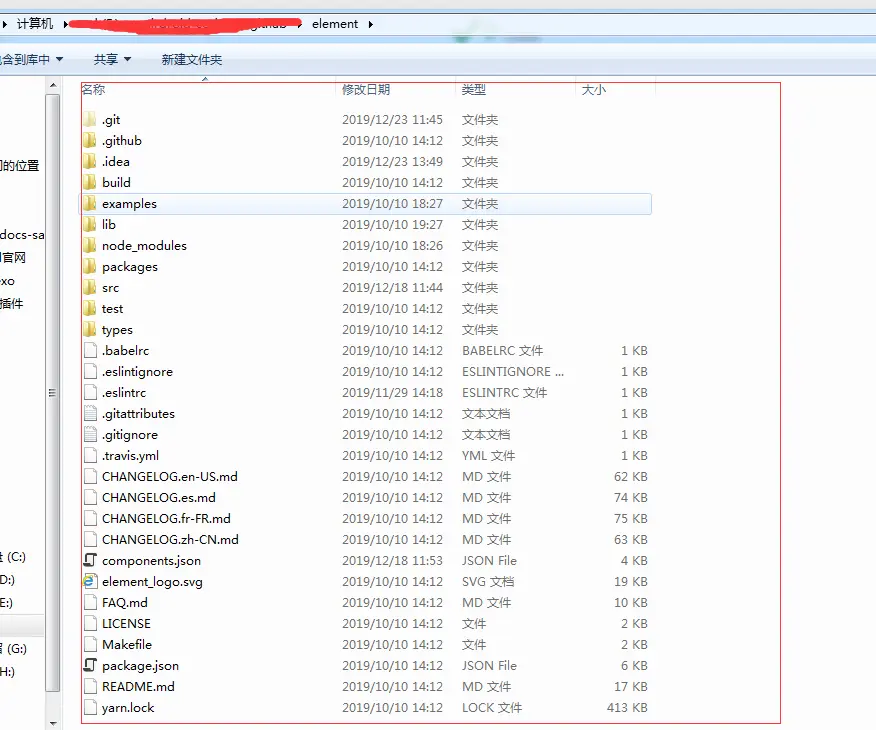The height and width of the screenshot is (730, 876).
Task: Click the 计算机 breadcrumb segment
Action: 35,24
